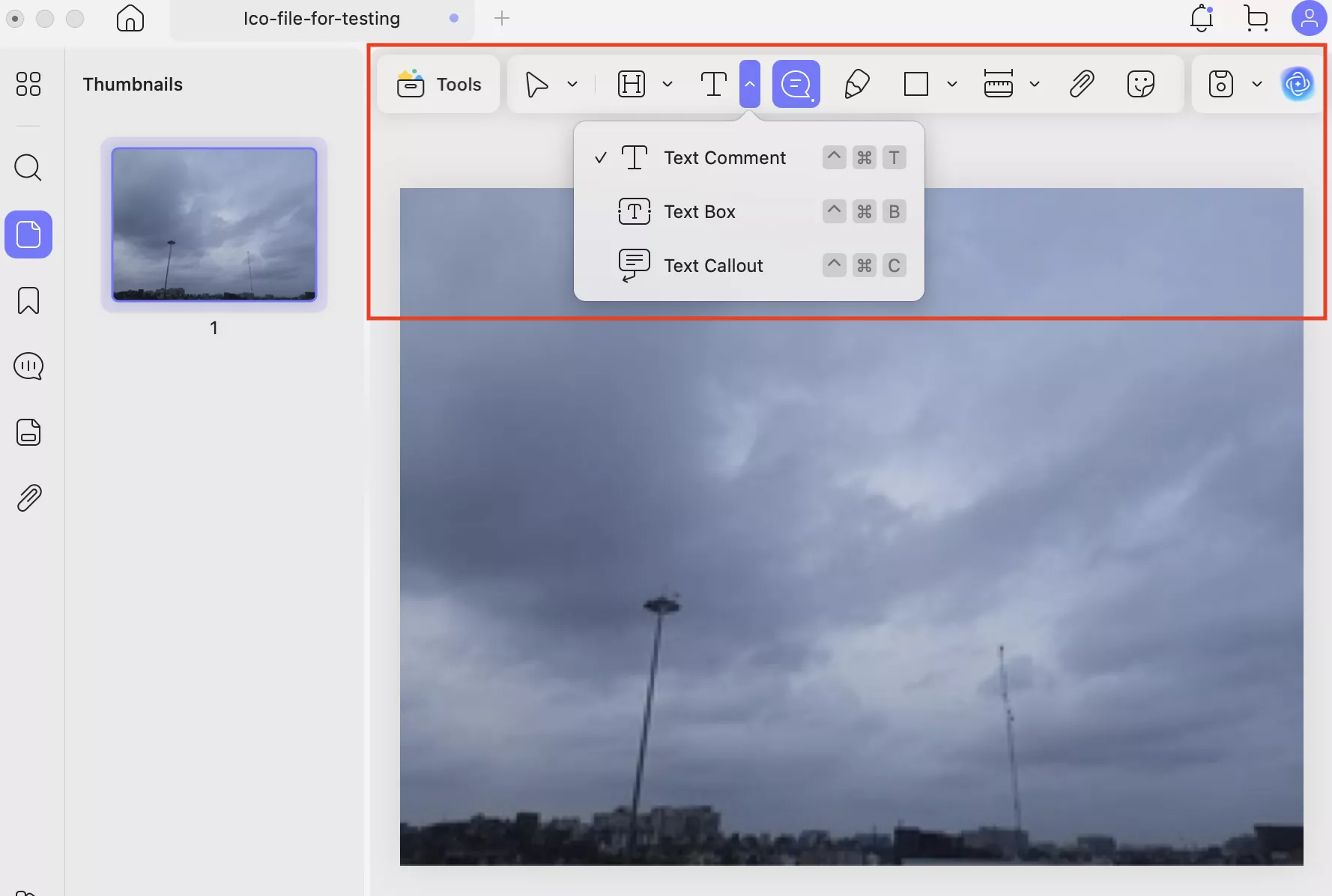Toggle the Thumbnails panel icon

[x=28, y=85]
